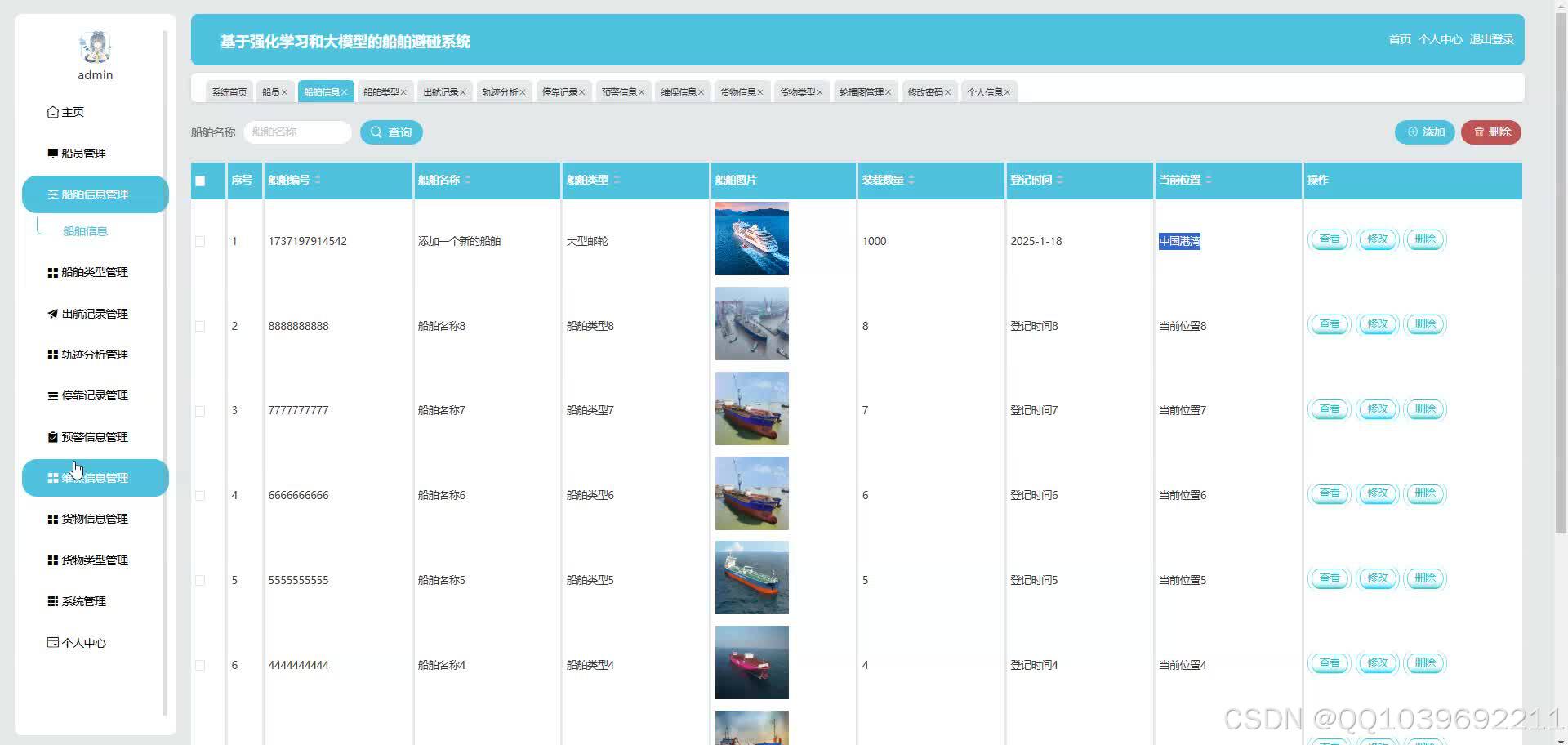The width and height of the screenshot is (1568, 745).
Task: Open the ship image for 船舶名称5
Action: [x=752, y=578]
